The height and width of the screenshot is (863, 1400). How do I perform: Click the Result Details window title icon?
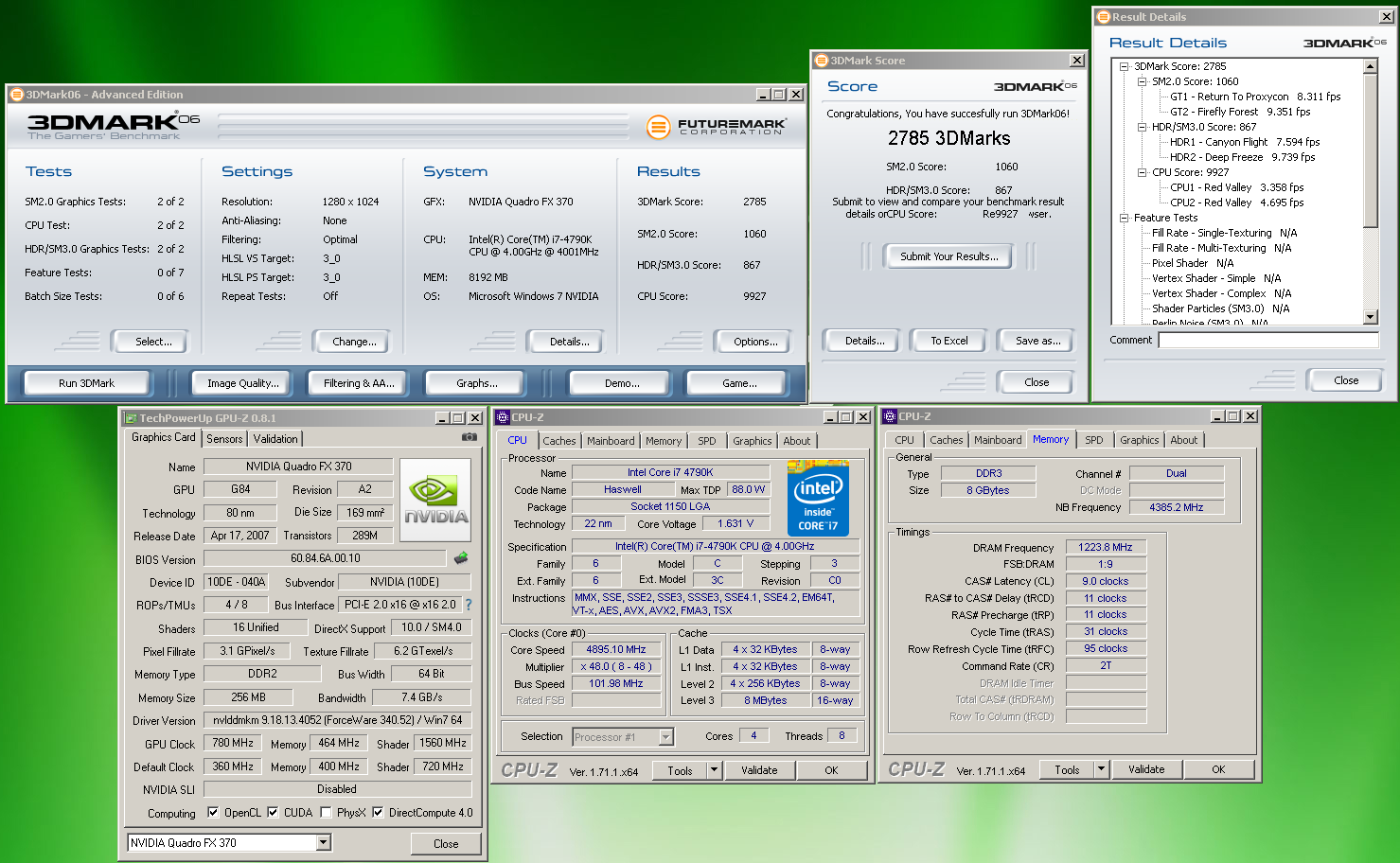coord(1103,17)
